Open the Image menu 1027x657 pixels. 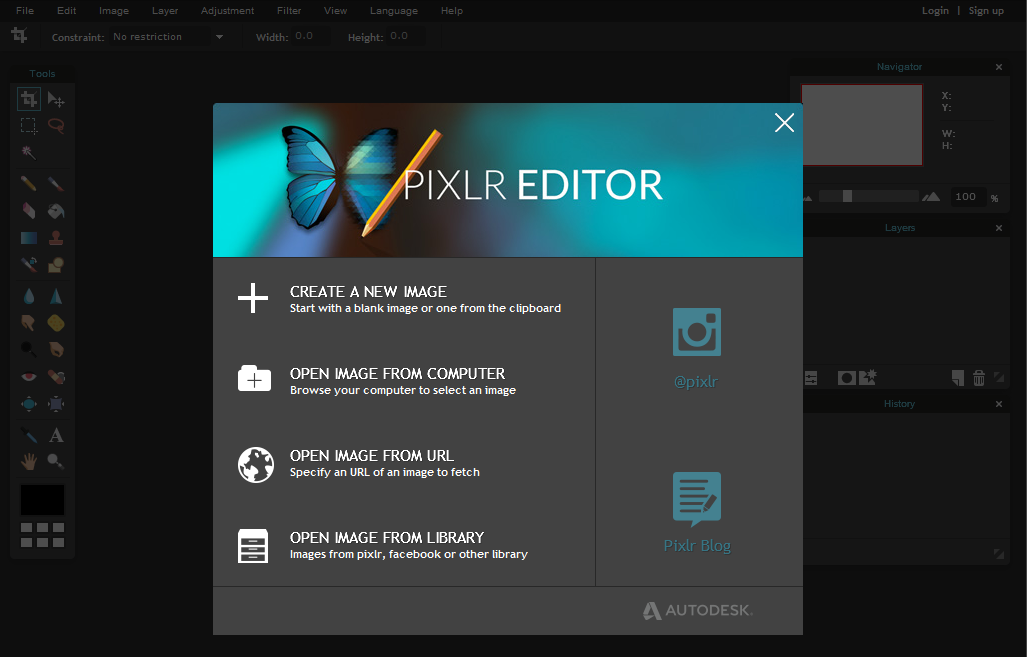(114, 10)
